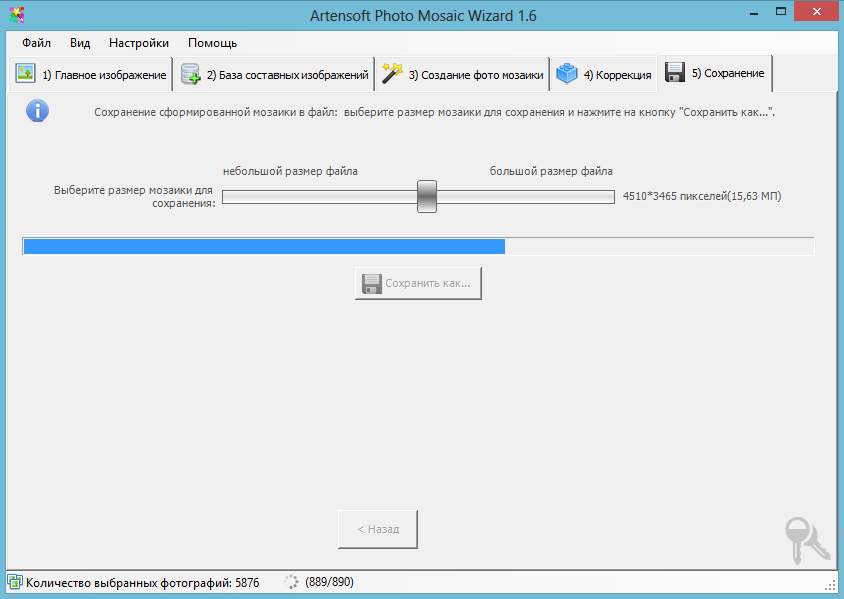Click the большой размер файла label

click(551, 171)
